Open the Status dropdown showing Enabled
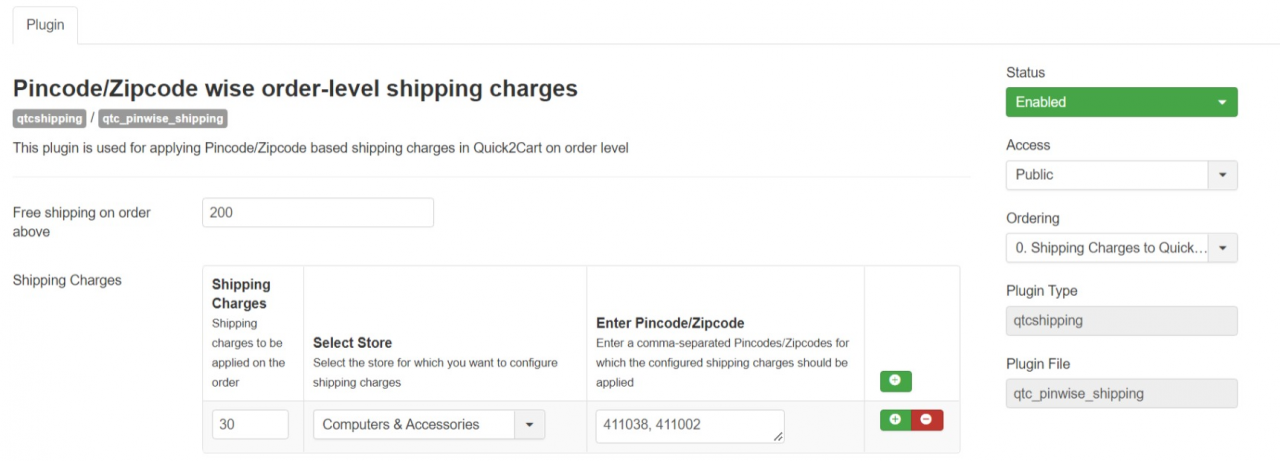 [1121, 102]
